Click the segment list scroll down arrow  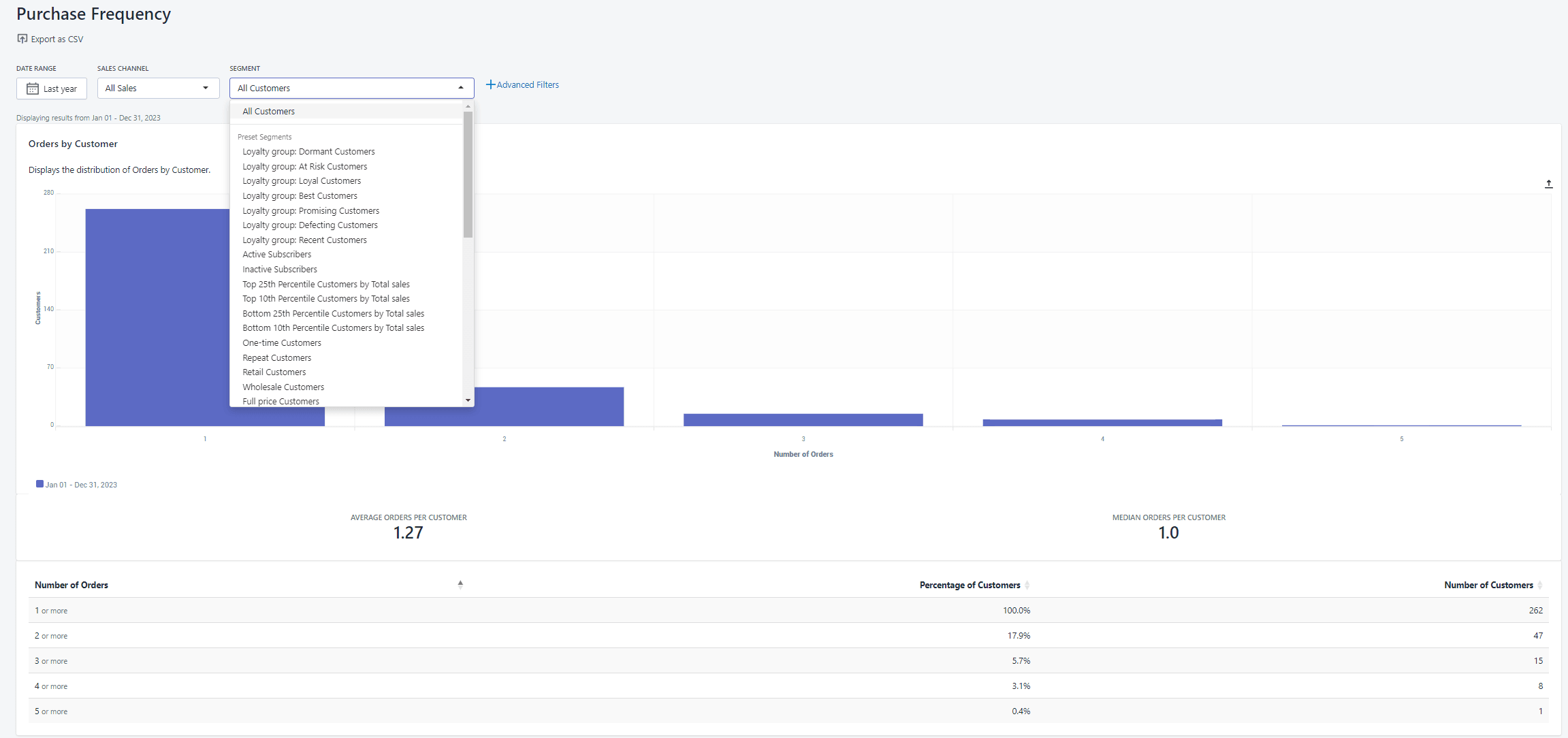pyautogui.click(x=468, y=400)
